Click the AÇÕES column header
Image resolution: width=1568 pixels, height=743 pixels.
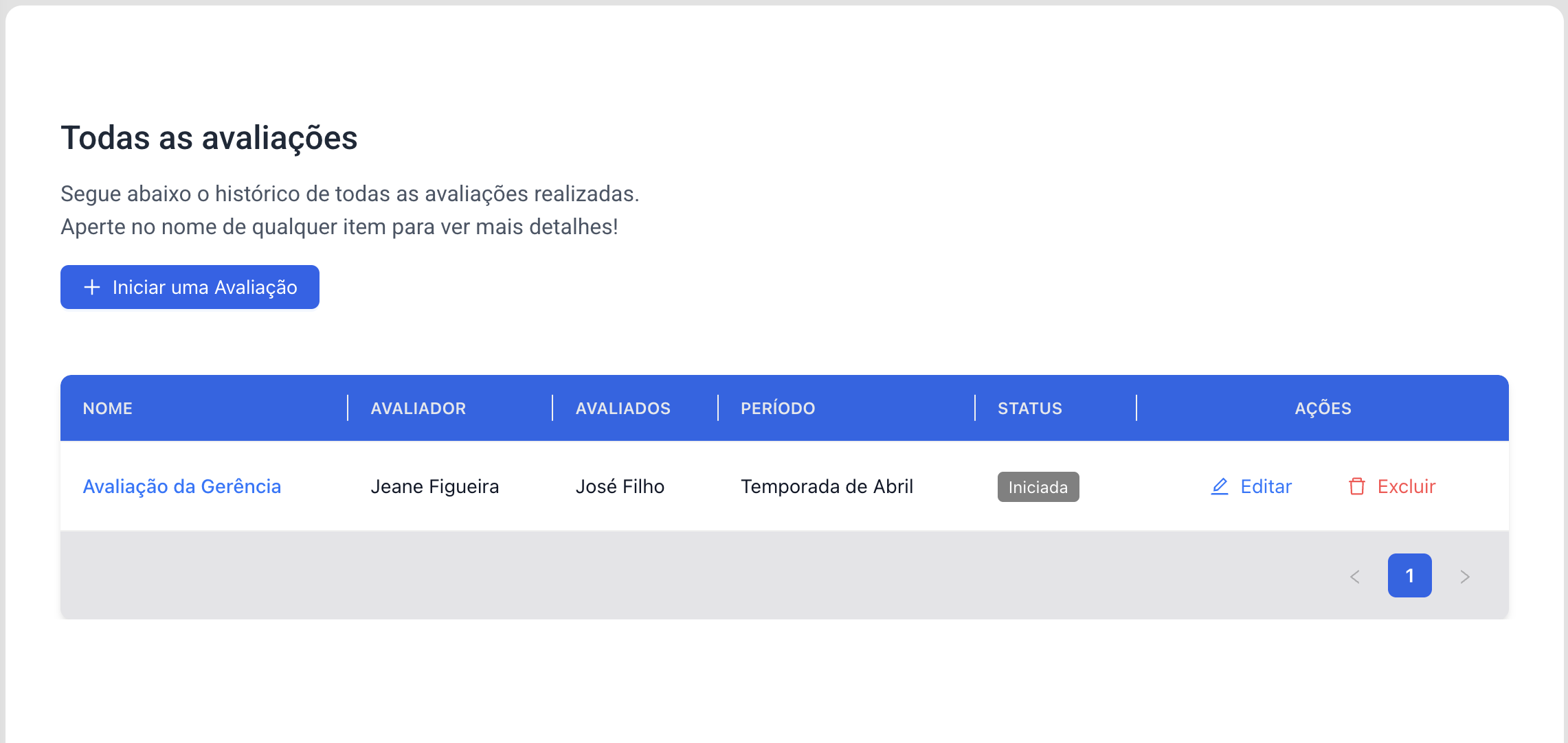click(x=1323, y=409)
